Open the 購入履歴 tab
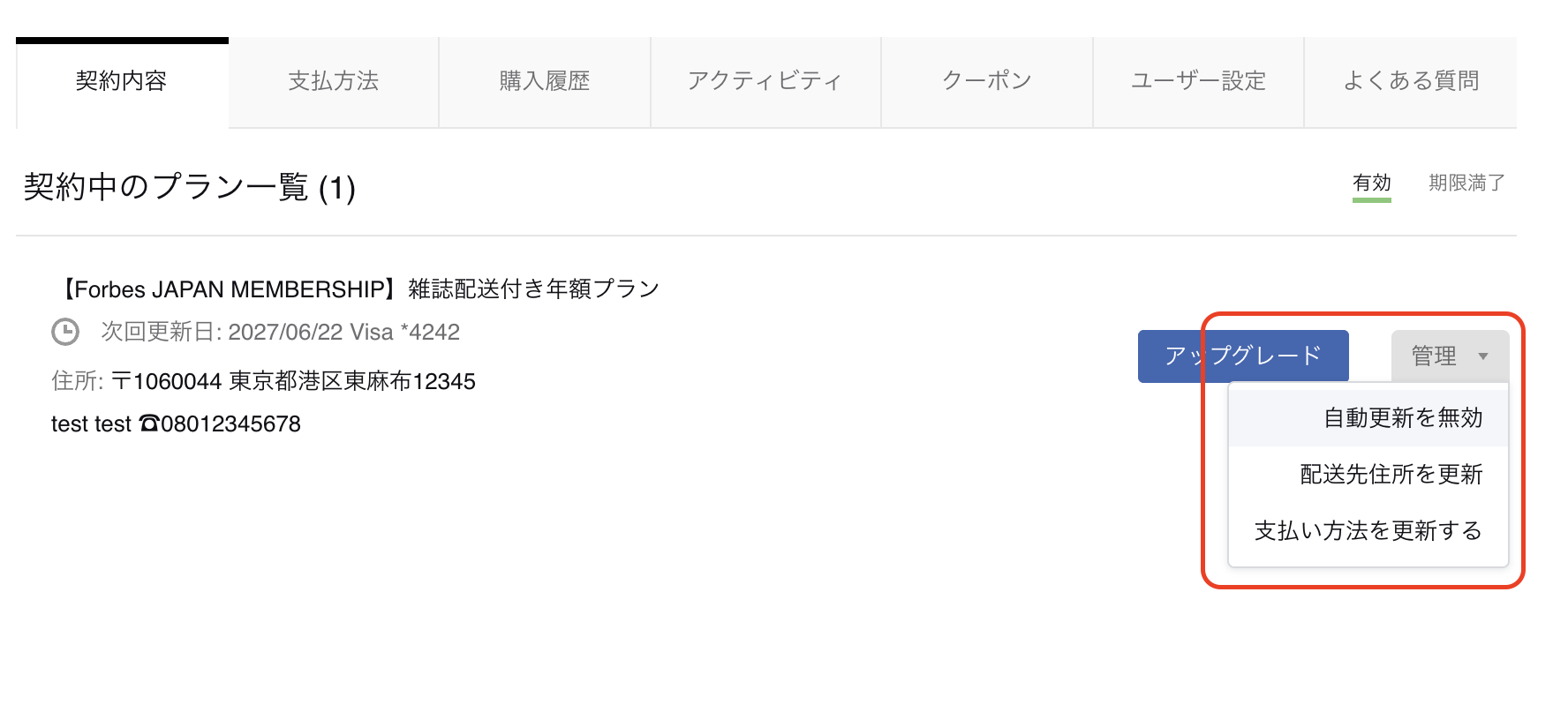The width and height of the screenshot is (1568, 727). 545,82
